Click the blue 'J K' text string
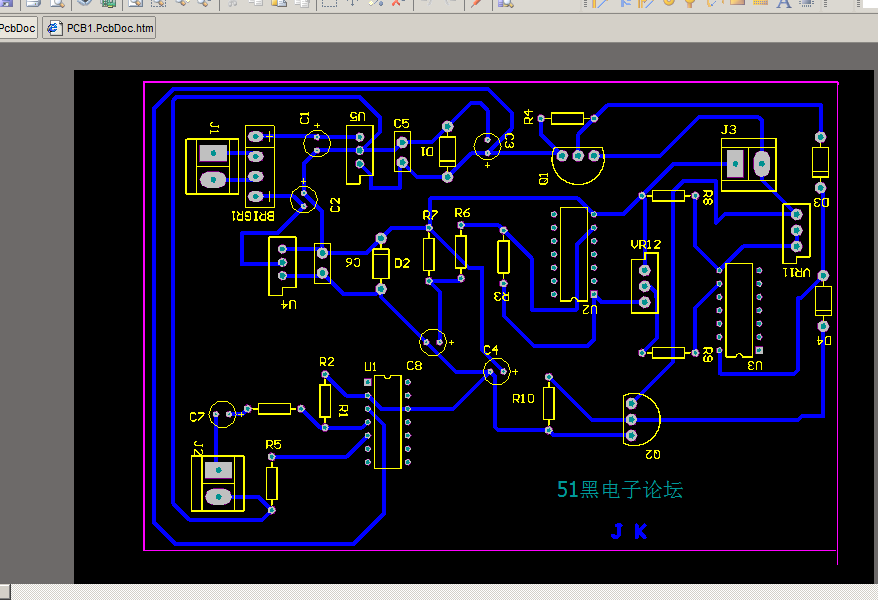This screenshot has width=878, height=600. click(x=629, y=531)
